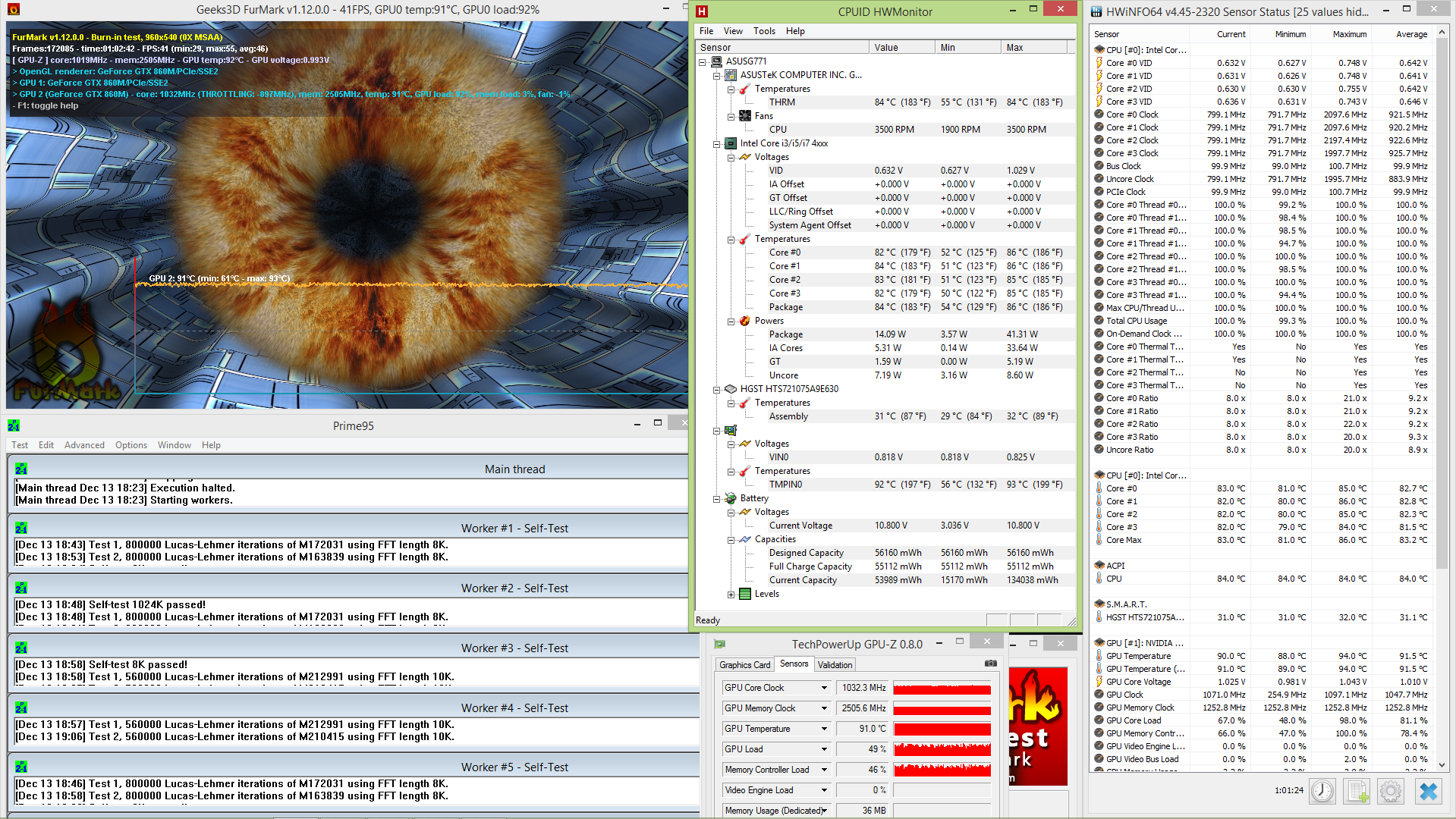Click the Levels icon in HWMonitor

point(745,594)
